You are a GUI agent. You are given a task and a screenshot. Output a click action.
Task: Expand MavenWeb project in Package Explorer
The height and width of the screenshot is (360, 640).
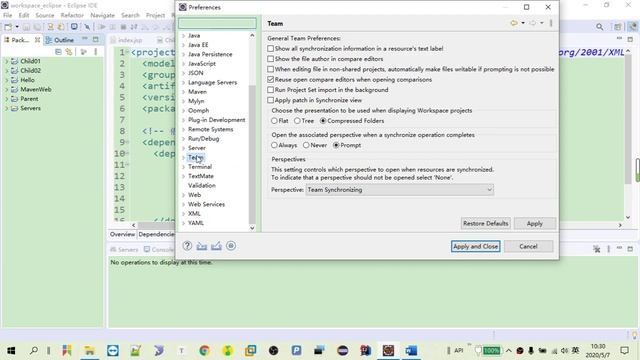pyautogui.click(x=6, y=89)
